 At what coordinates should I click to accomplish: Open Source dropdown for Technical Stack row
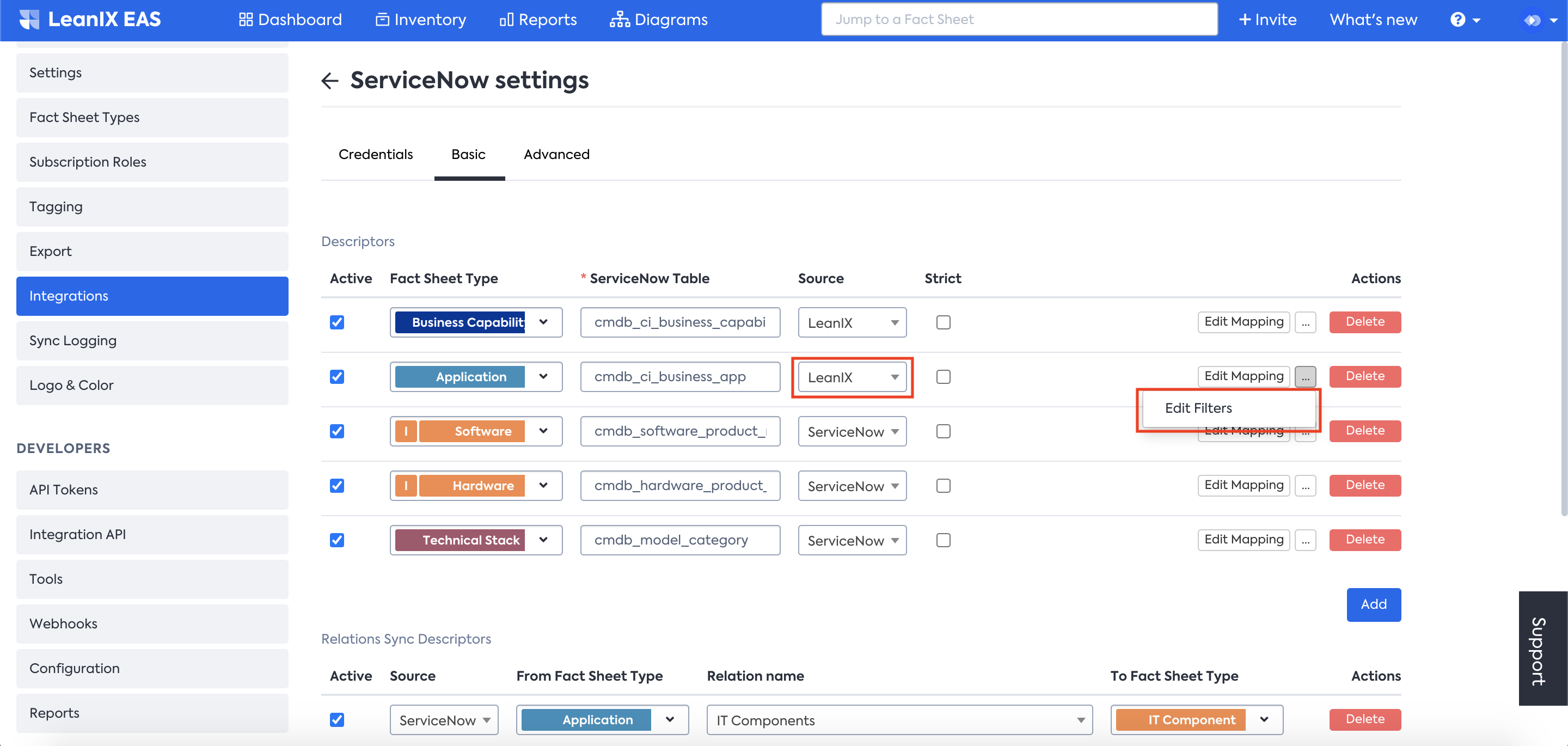click(x=852, y=540)
